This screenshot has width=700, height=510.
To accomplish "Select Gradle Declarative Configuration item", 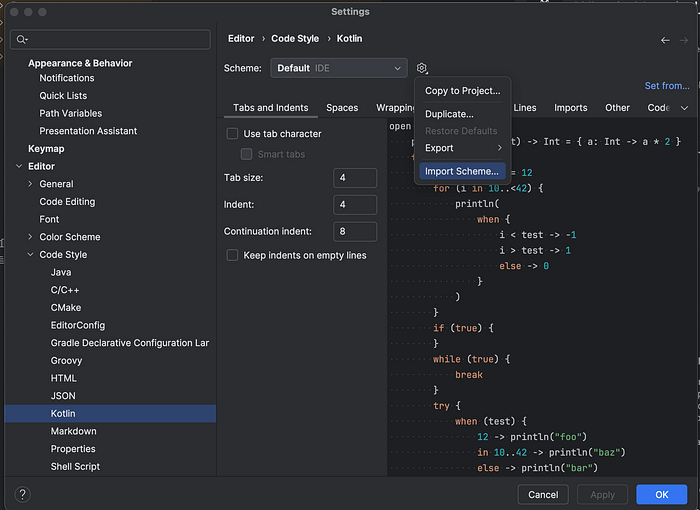I will [129, 343].
